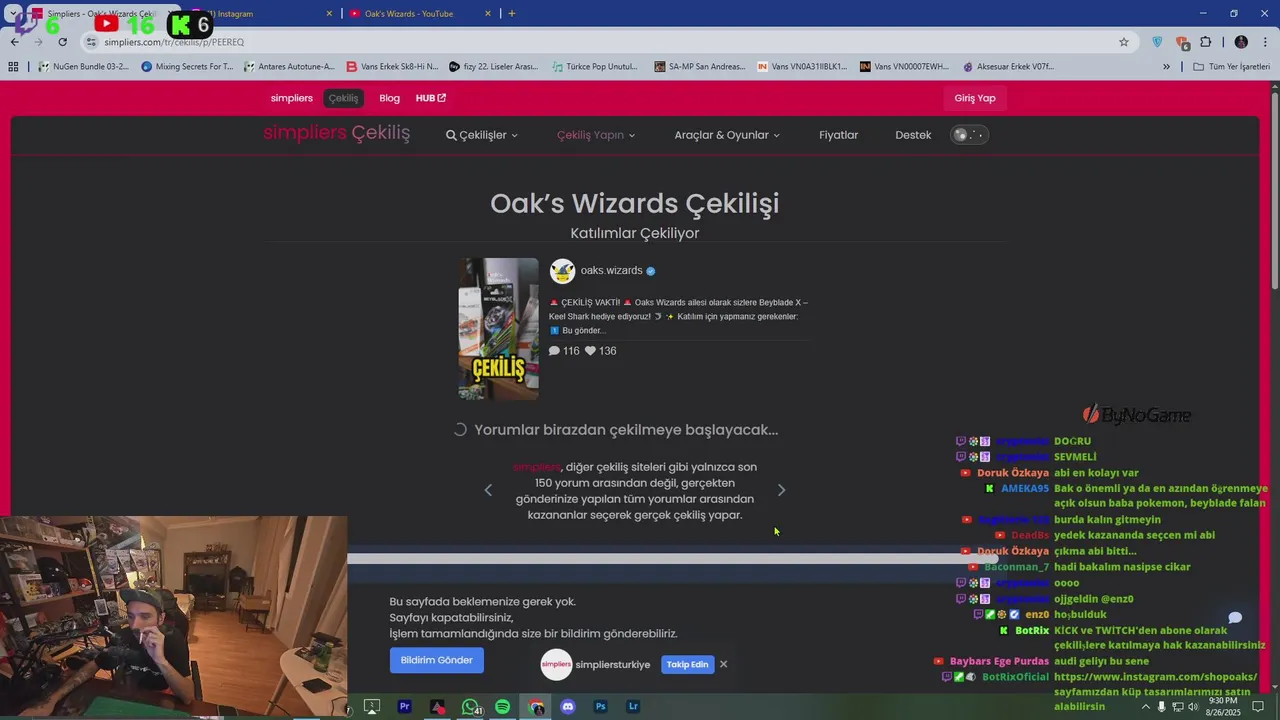Close the Oak's Wizards YouTube tab

488,14
